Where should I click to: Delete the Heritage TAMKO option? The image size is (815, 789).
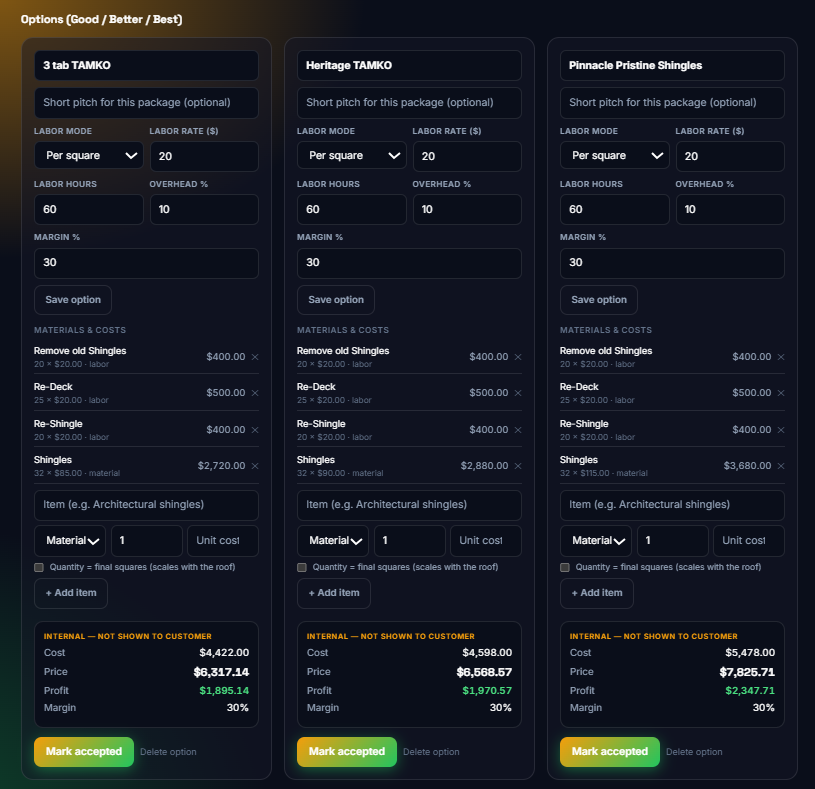click(431, 752)
